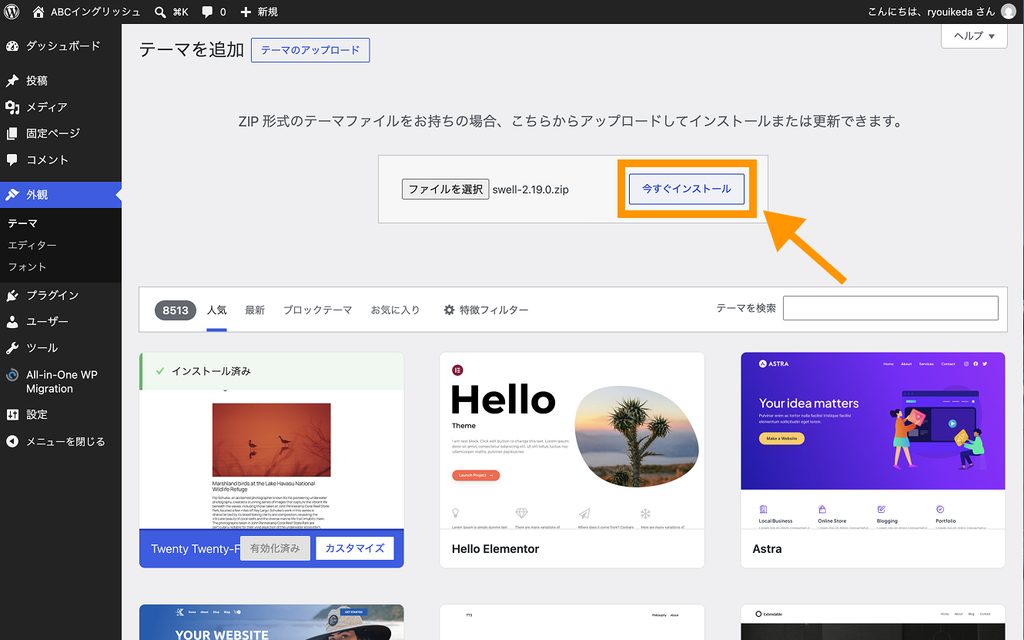Viewport: 1024px width, 640px height.
Task: Click the テーマを追加 page heading
Action: [x=191, y=50]
